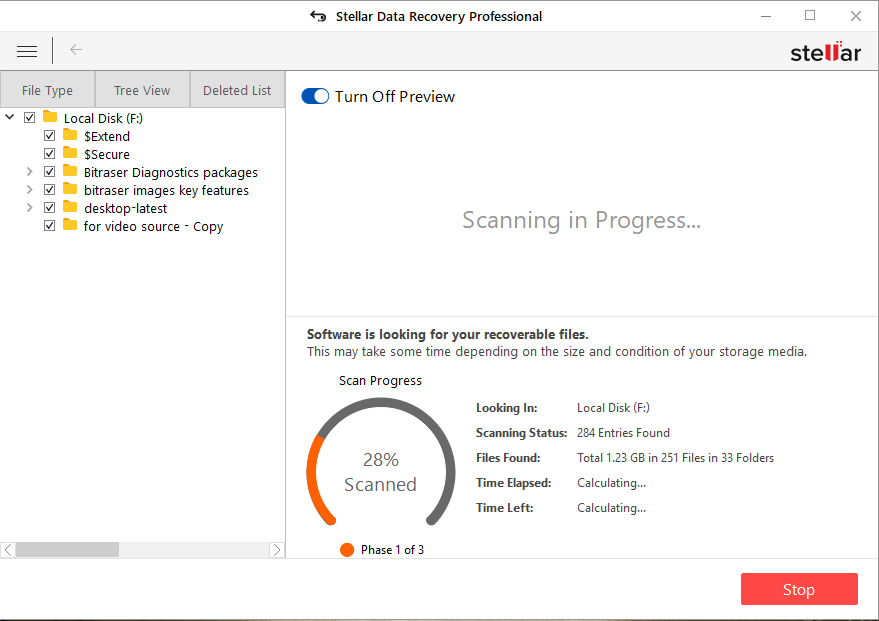Click the Local Disk (F:) folder icon
The width and height of the screenshot is (879, 621).
point(48,117)
